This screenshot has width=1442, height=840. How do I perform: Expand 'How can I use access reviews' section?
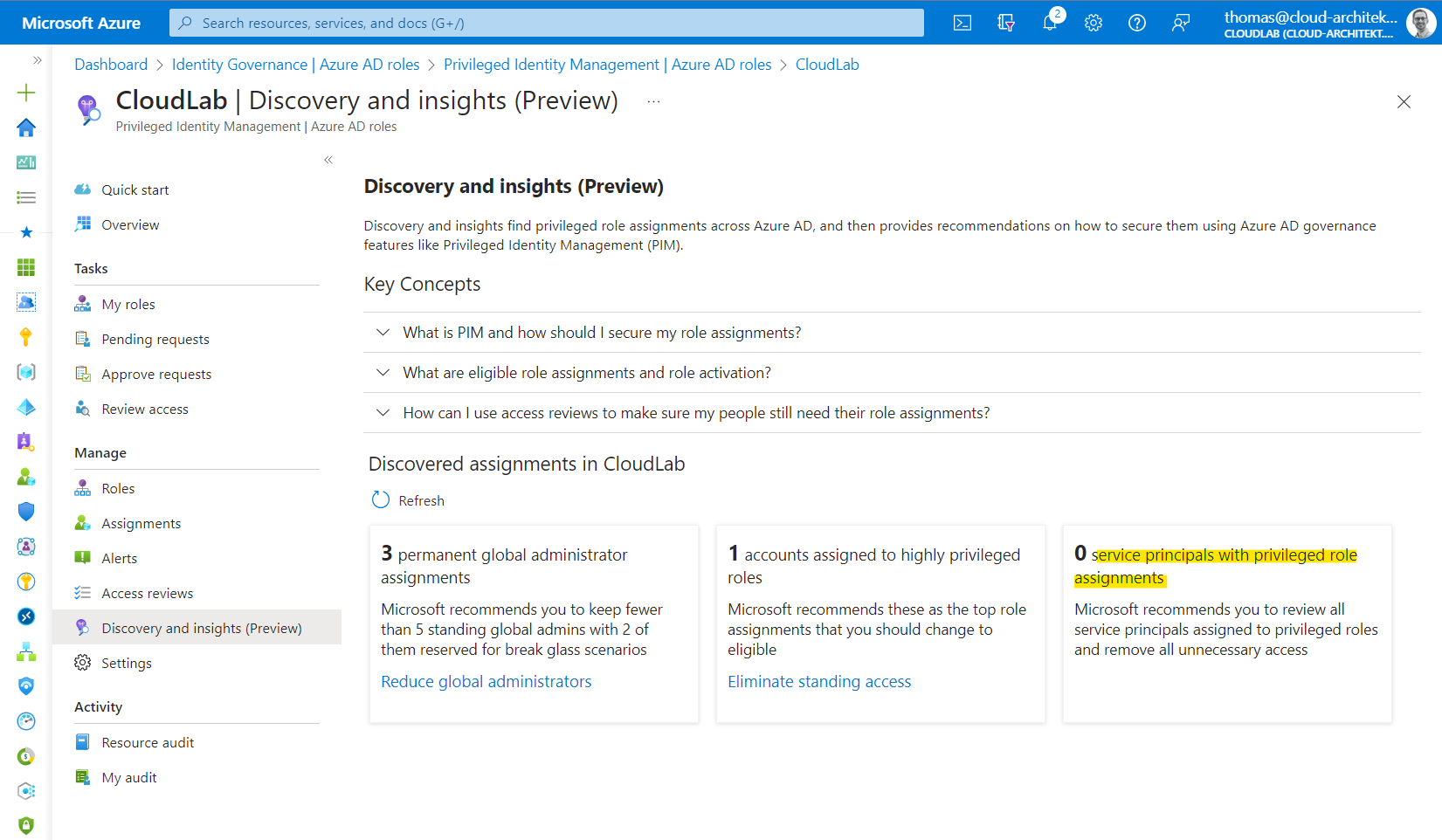892,413
